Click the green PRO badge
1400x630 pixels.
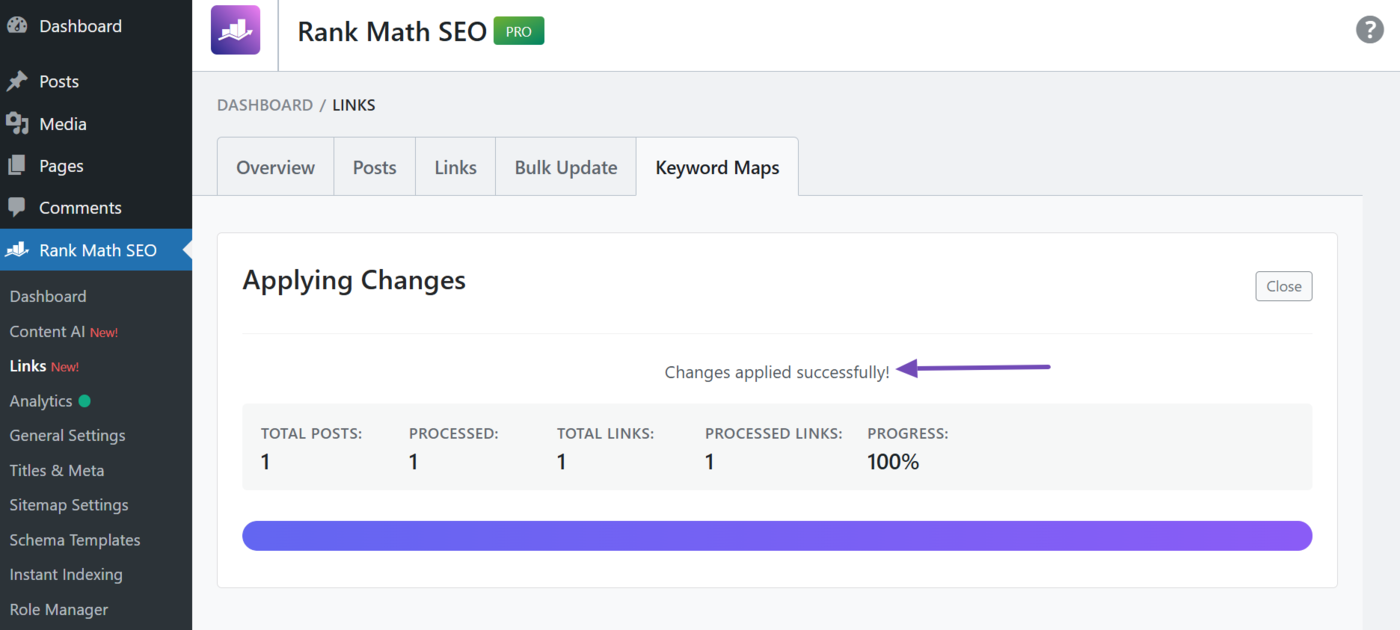point(518,31)
